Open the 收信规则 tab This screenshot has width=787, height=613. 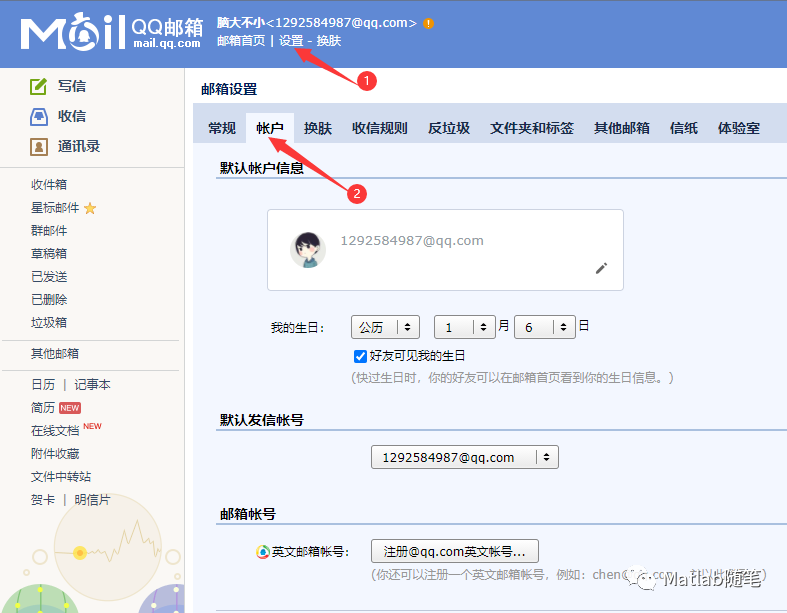379,128
